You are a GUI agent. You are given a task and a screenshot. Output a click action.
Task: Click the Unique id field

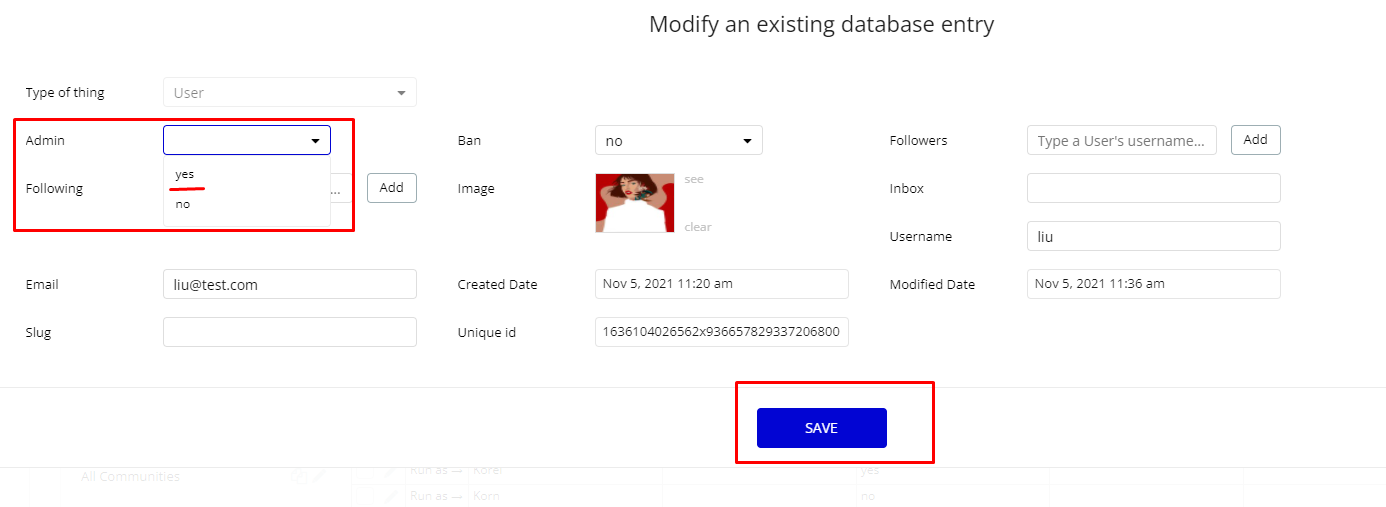721,333
